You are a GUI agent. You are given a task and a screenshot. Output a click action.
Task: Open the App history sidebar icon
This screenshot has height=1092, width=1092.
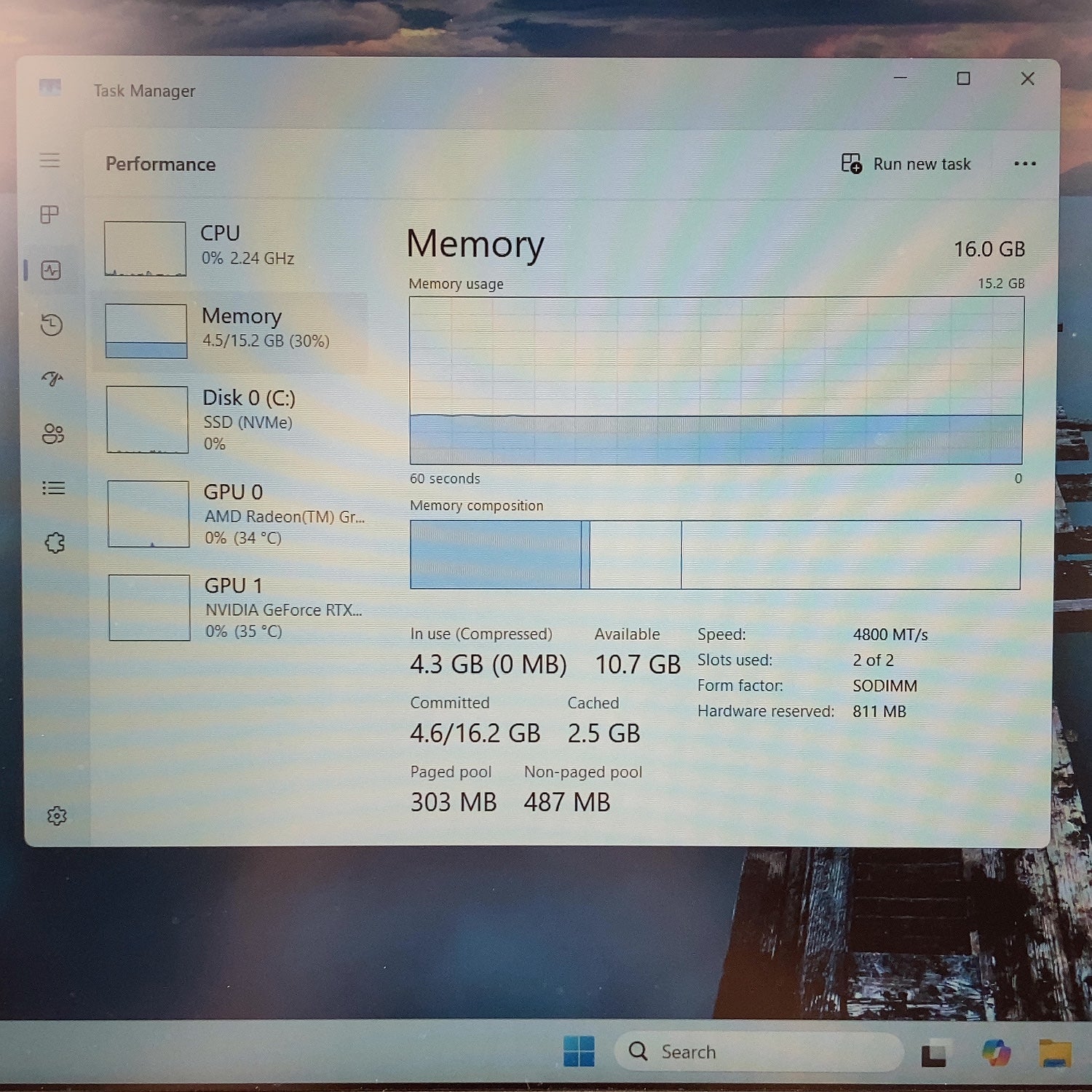pyautogui.click(x=51, y=325)
